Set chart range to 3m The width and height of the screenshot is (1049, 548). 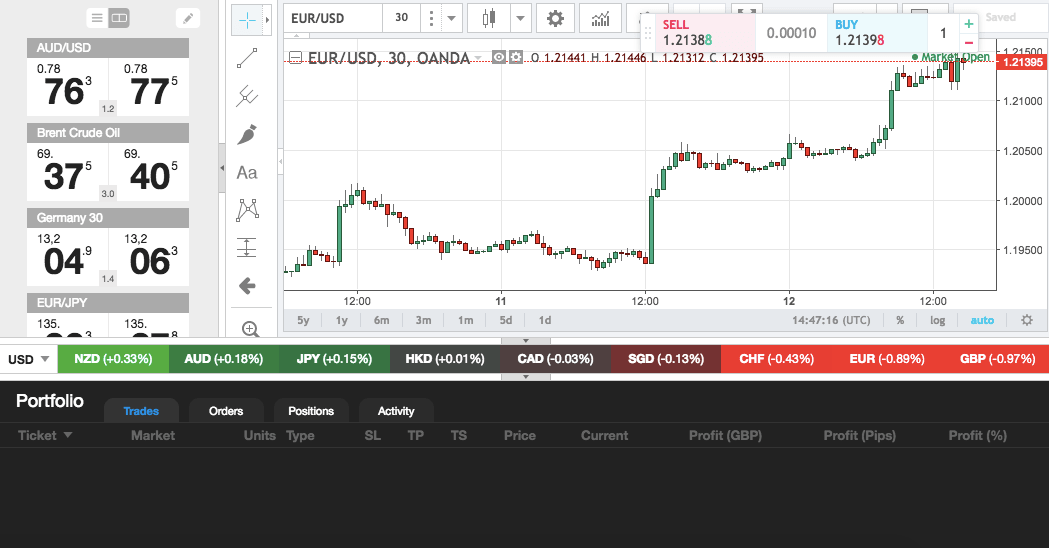pos(423,320)
